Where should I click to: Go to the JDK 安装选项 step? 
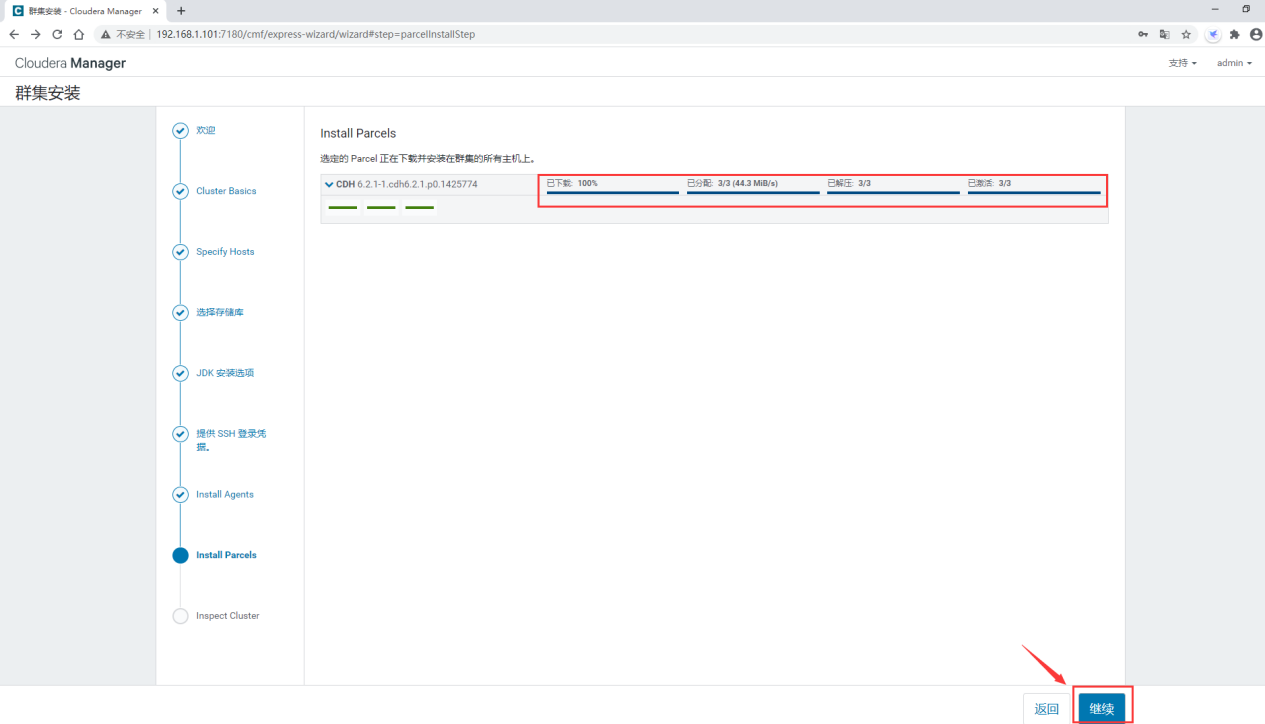225,373
